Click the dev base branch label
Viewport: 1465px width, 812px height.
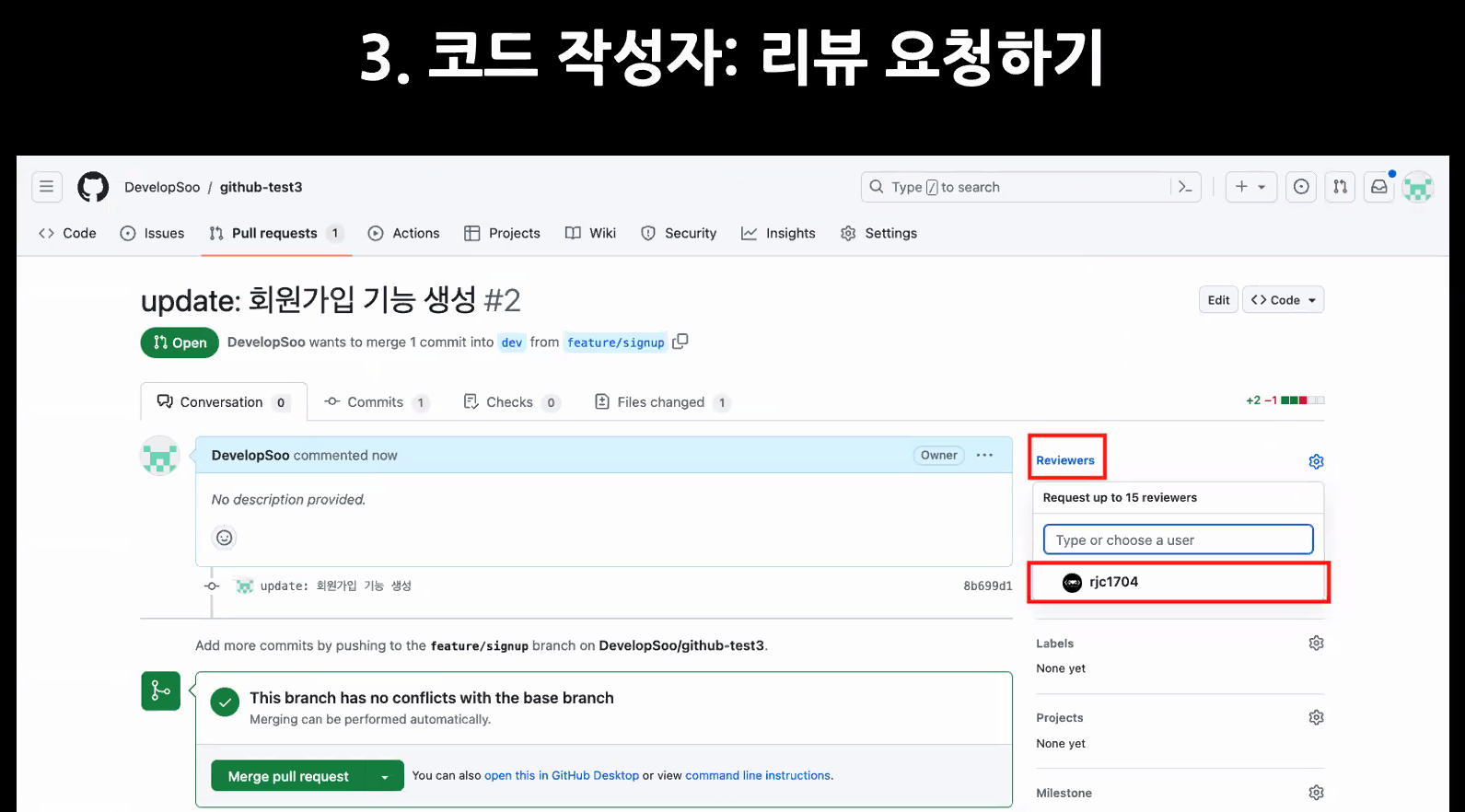click(512, 342)
